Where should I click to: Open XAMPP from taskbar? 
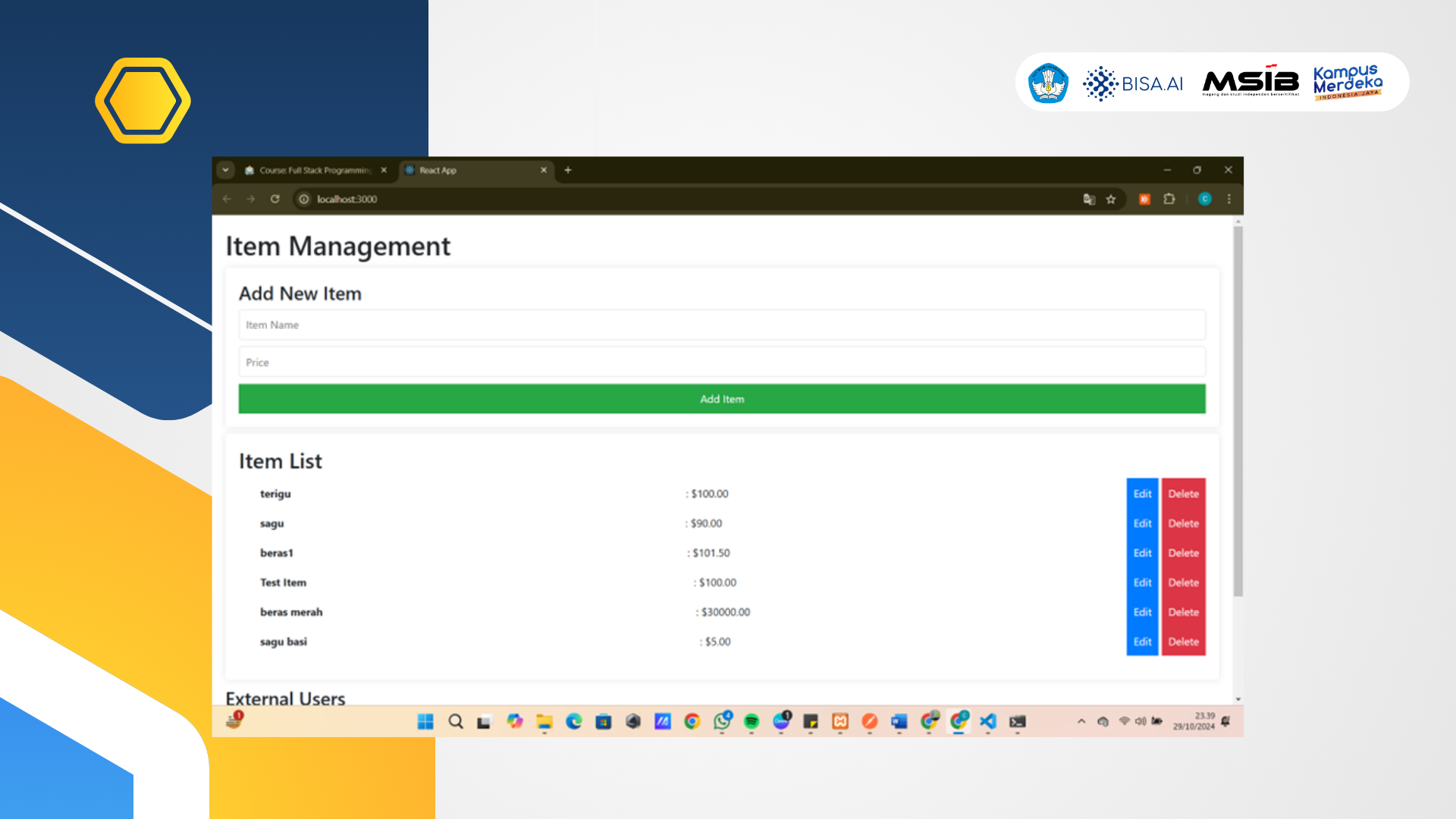click(840, 721)
